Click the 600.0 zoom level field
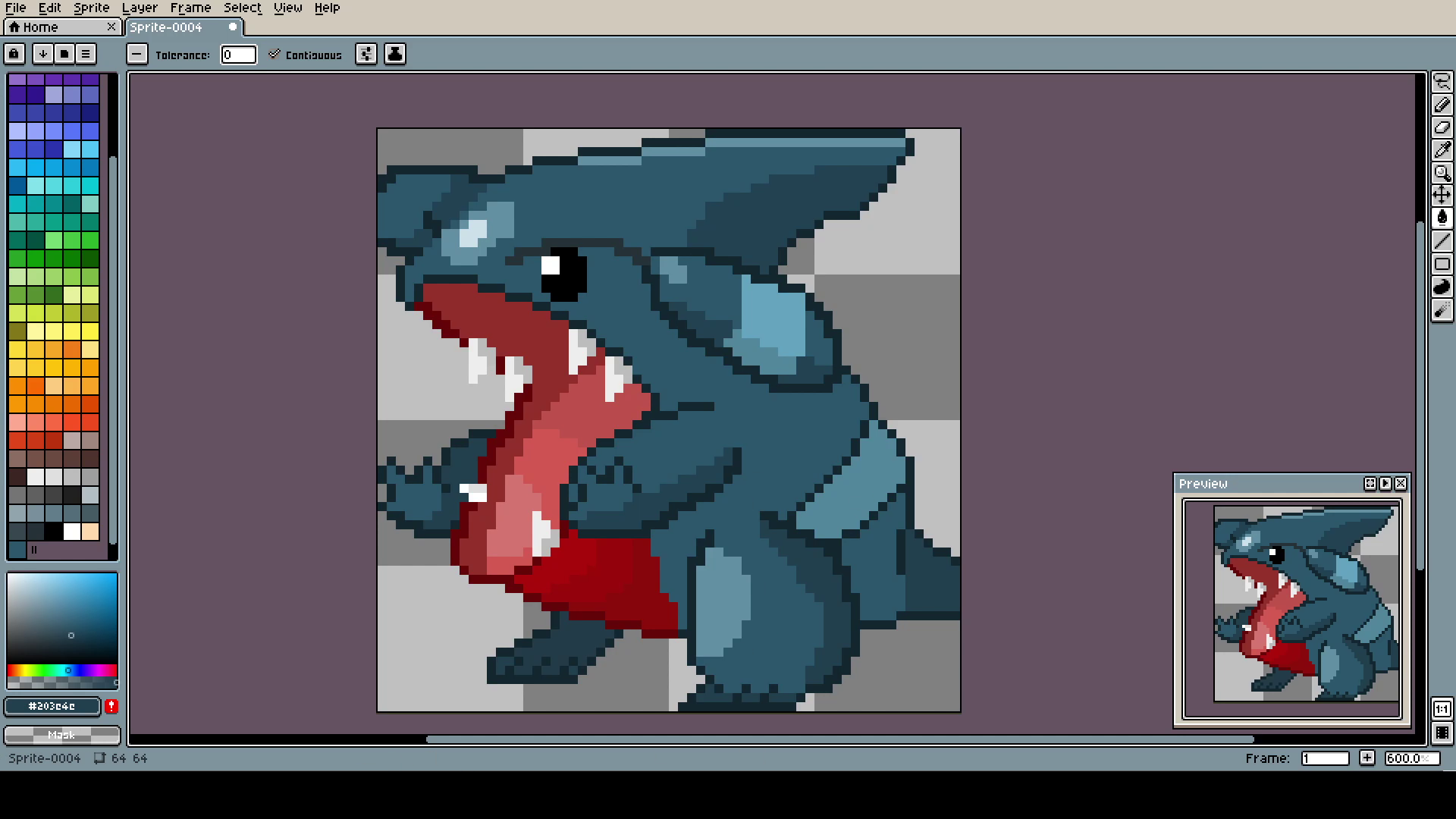 1411,758
